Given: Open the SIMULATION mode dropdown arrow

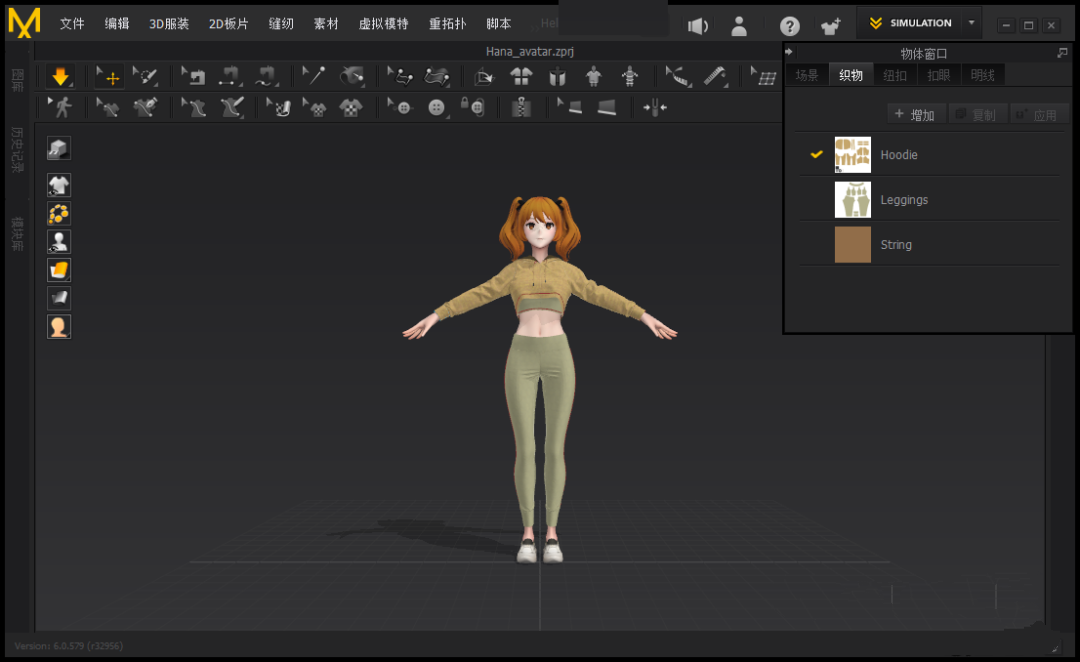Looking at the screenshot, I should [971, 23].
